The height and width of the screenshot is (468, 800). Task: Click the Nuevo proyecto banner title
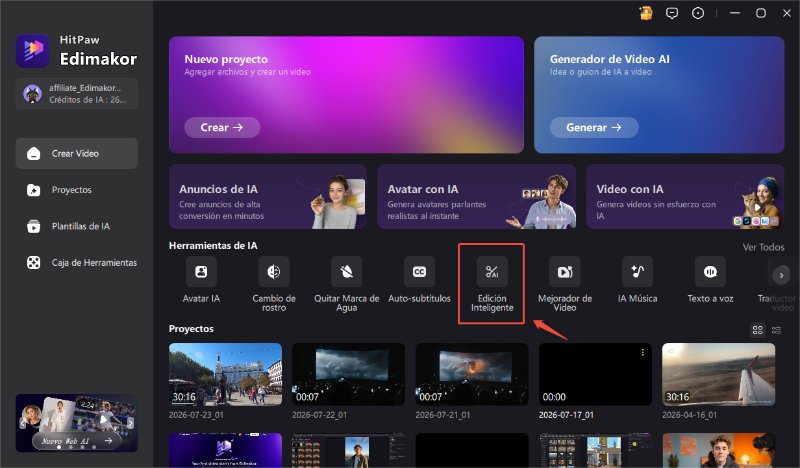(226, 59)
